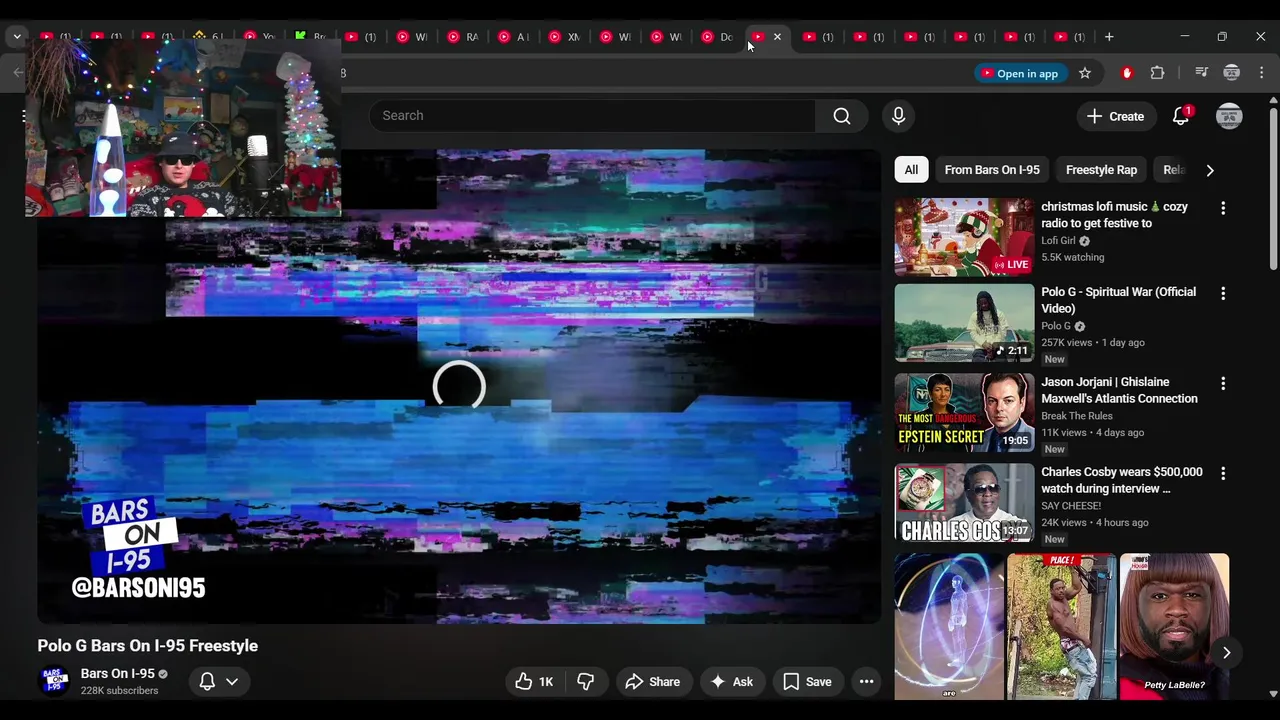Select the Freestyle Rap chip

1101,170
